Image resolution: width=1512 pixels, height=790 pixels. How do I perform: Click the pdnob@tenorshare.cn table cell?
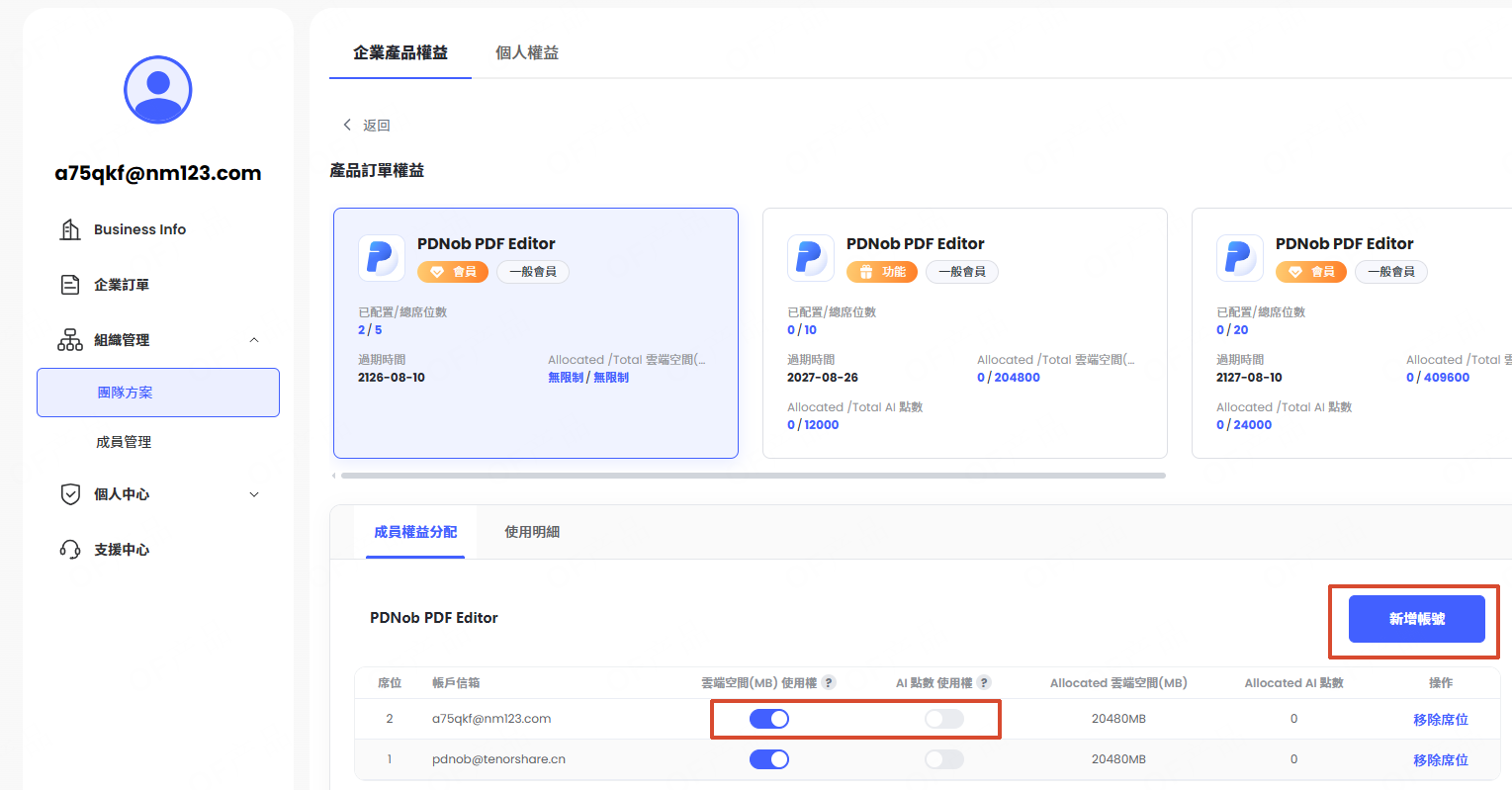coord(498,759)
